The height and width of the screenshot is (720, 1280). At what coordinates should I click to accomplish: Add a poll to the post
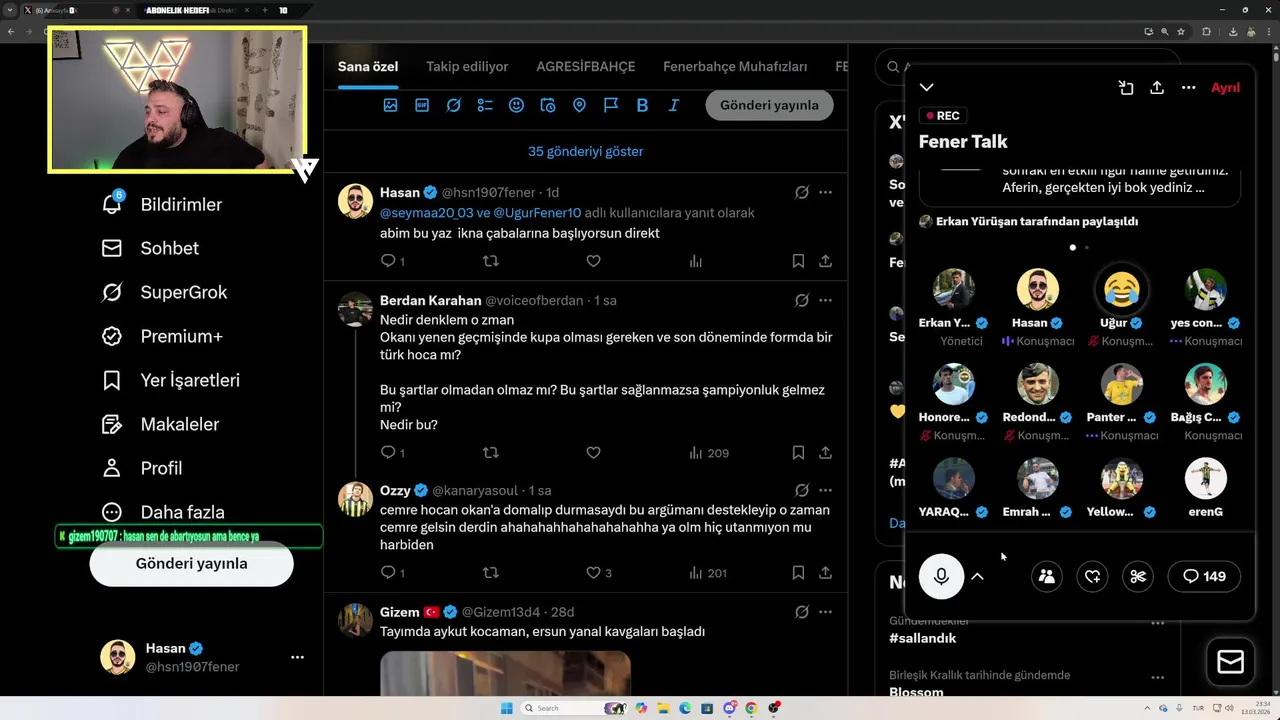coord(485,105)
